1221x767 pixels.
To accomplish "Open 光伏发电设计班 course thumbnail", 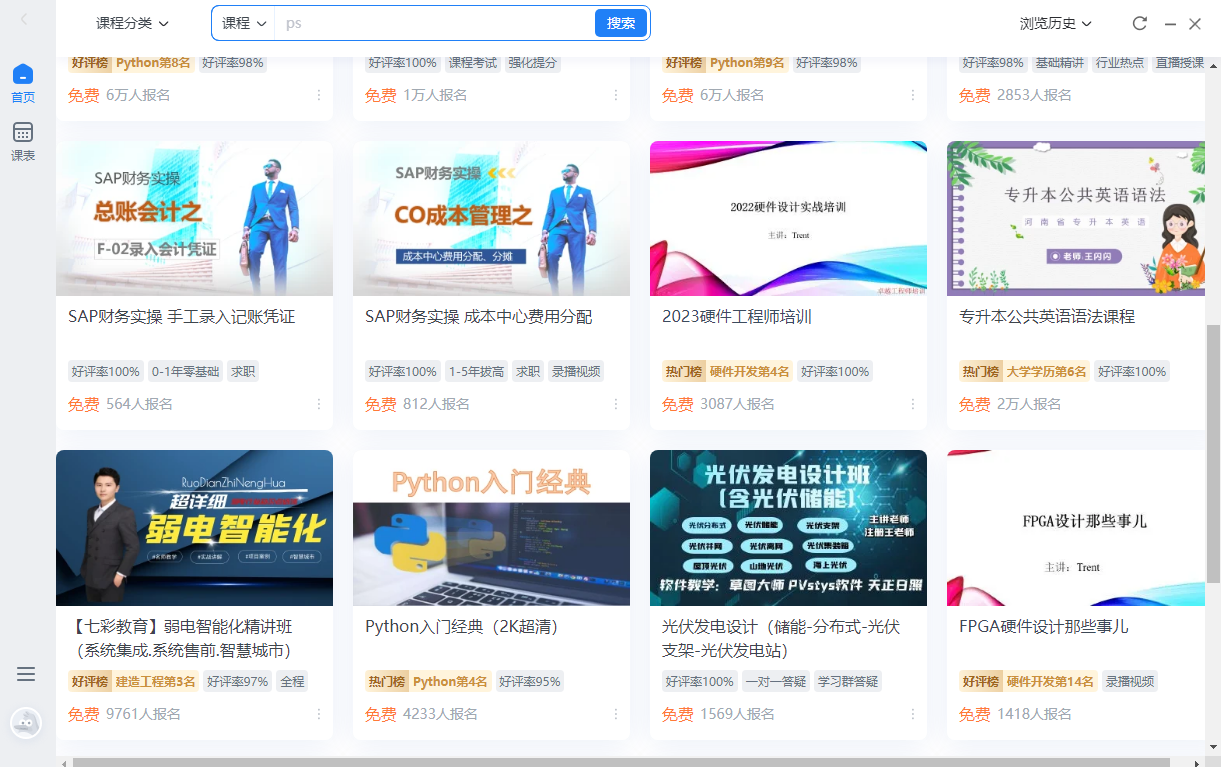I will pyautogui.click(x=788, y=528).
